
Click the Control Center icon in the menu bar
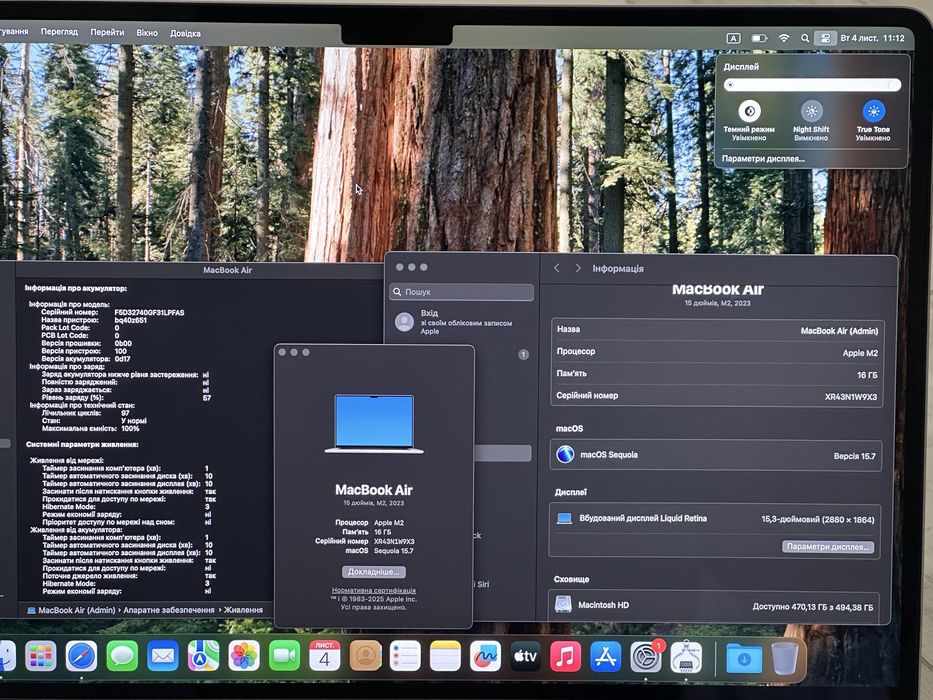pos(825,38)
